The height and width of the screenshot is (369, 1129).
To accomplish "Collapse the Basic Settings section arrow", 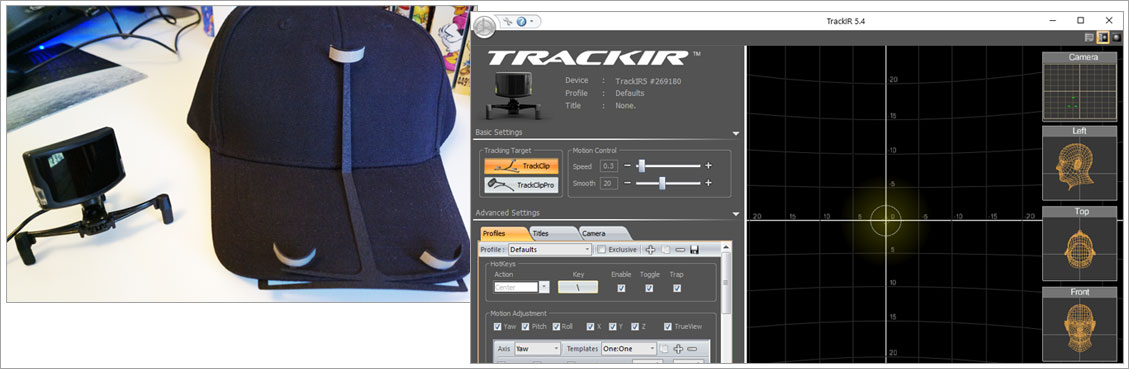I will (735, 133).
